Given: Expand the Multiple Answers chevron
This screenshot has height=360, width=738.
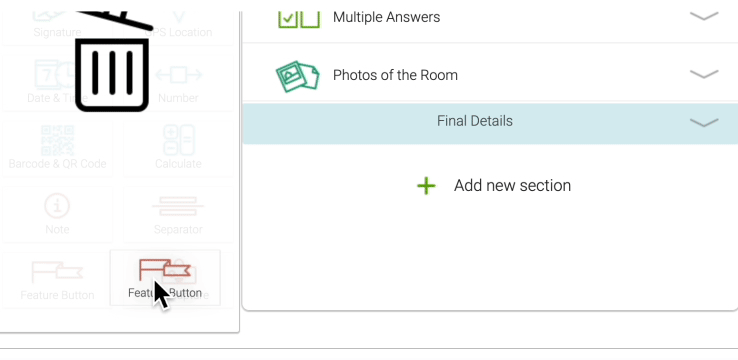Looking at the screenshot, I should [x=704, y=16].
